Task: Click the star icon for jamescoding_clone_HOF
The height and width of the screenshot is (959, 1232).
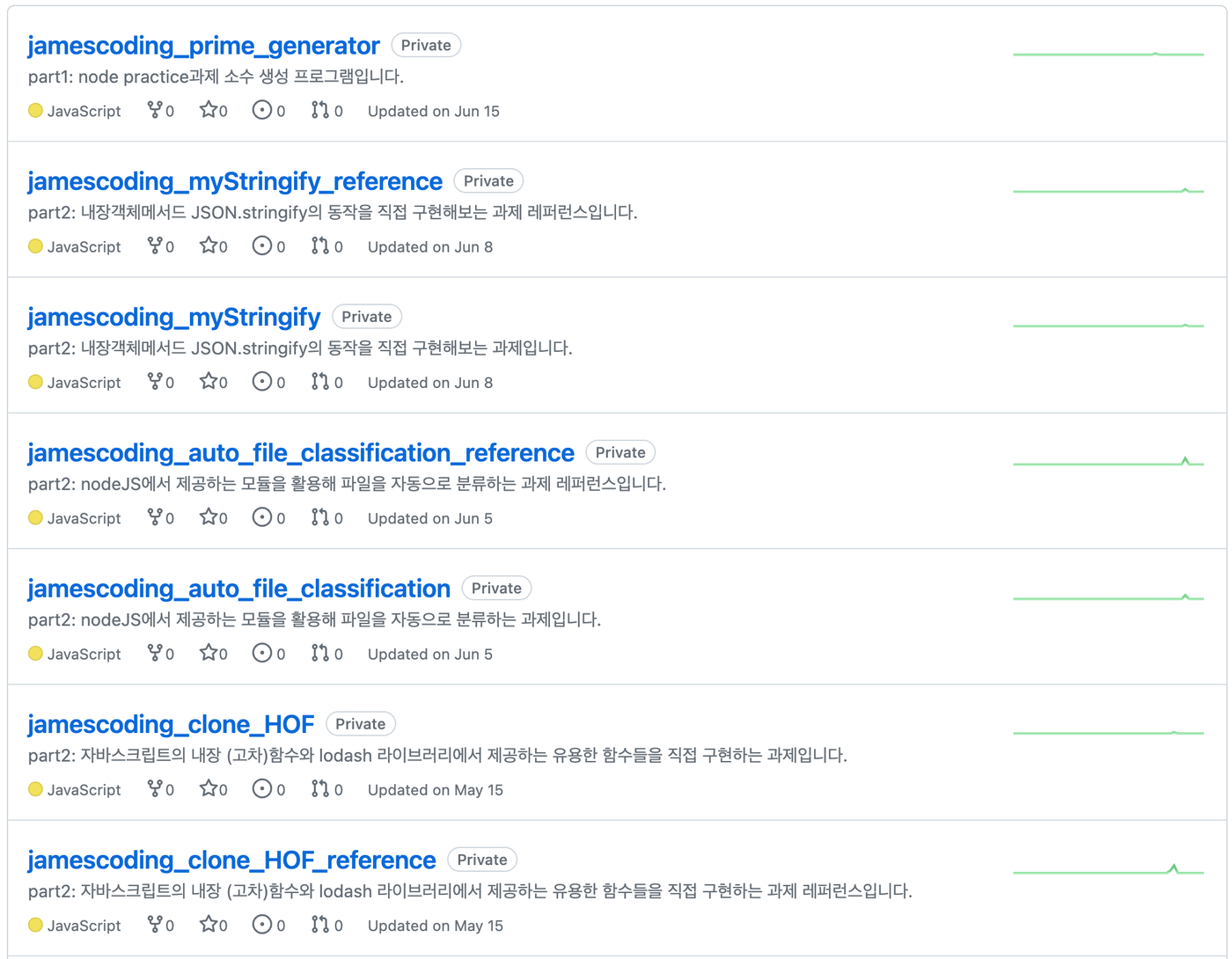Action: click(209, 788)
